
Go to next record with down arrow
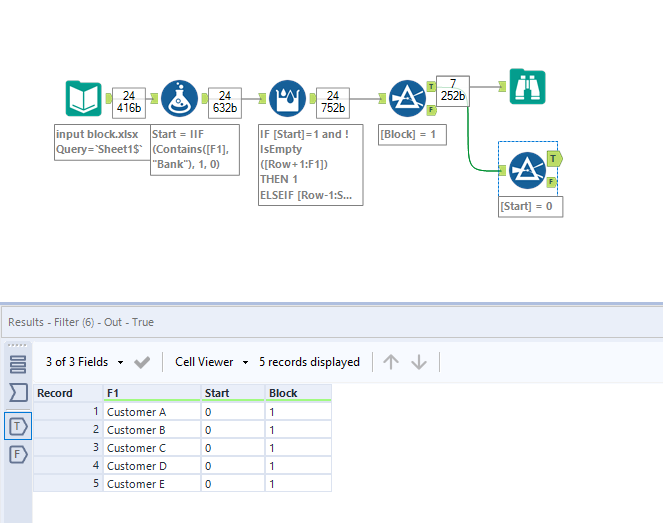[418, 362]
